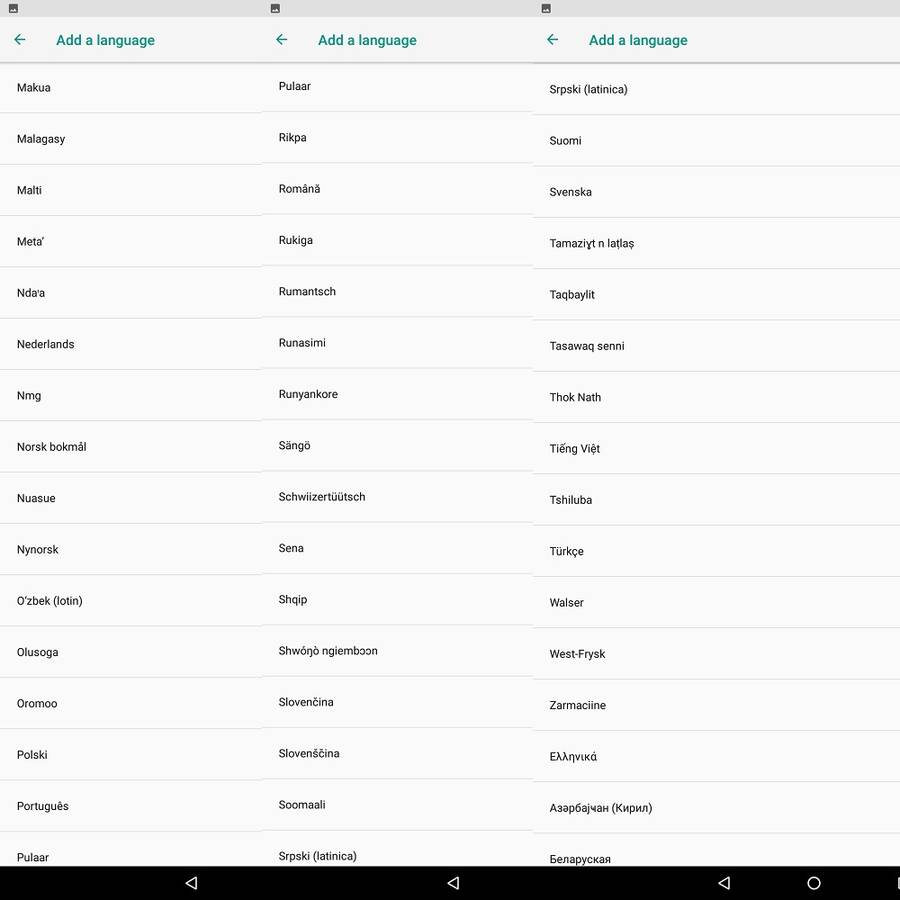The height and width of the screenshot is (900, 900).
Task: Select Malagasy from the language list
Action: click(41, 139)
